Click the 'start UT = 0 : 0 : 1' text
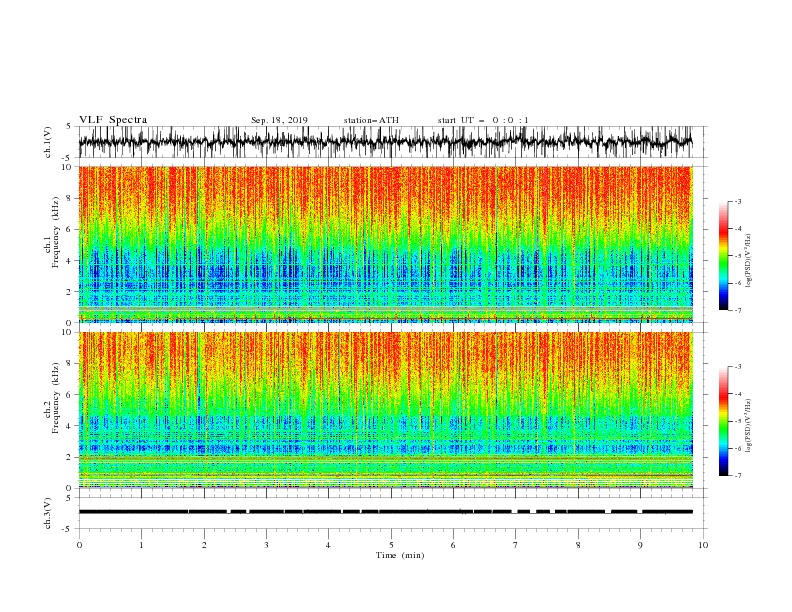This screenshot has height=612, width=792. (483, 120)
